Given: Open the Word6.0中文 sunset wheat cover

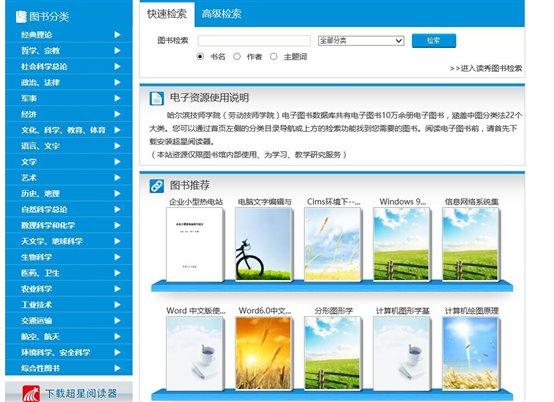Looking at the screenshot, I should pos(264,353).
